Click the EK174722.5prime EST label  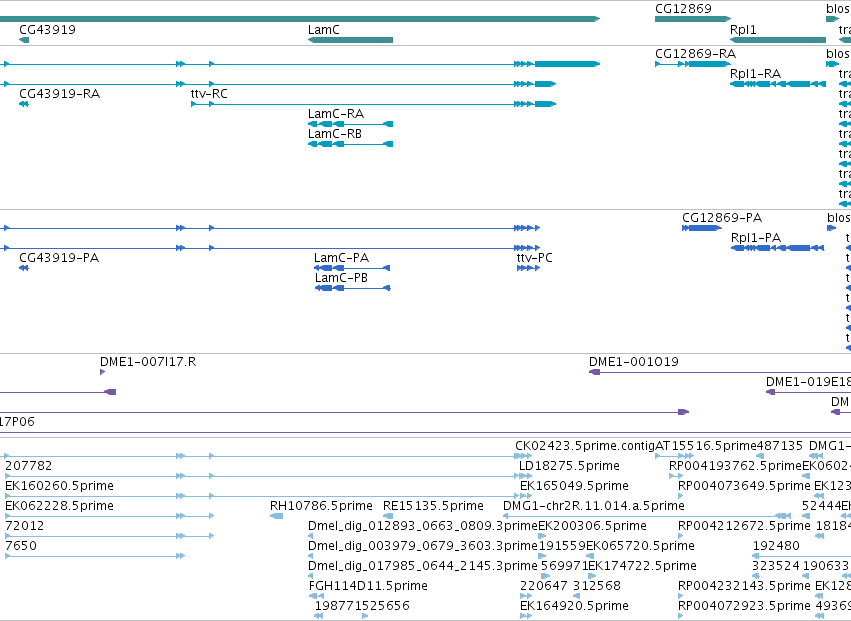click(x=643, y=566)
